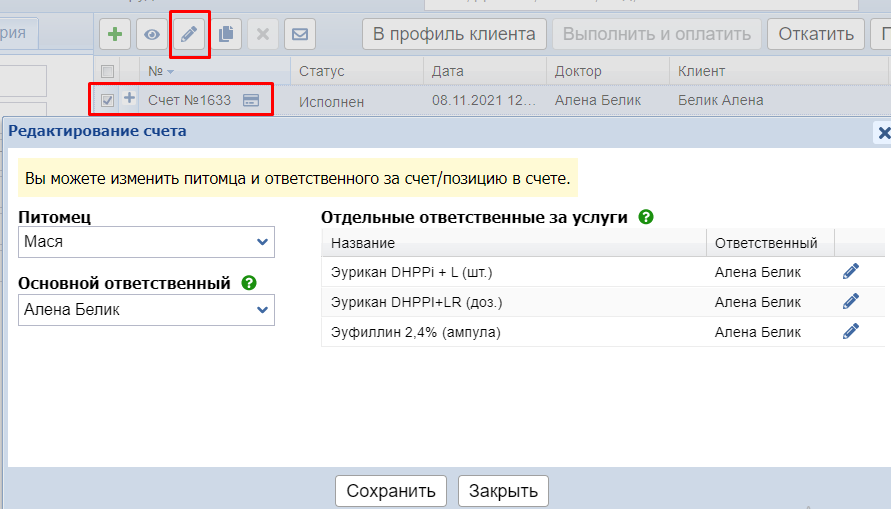Viewport: 891px width, 509px height.
Task: Click the envelope send email icon
Action: click(x=299, y=34)
